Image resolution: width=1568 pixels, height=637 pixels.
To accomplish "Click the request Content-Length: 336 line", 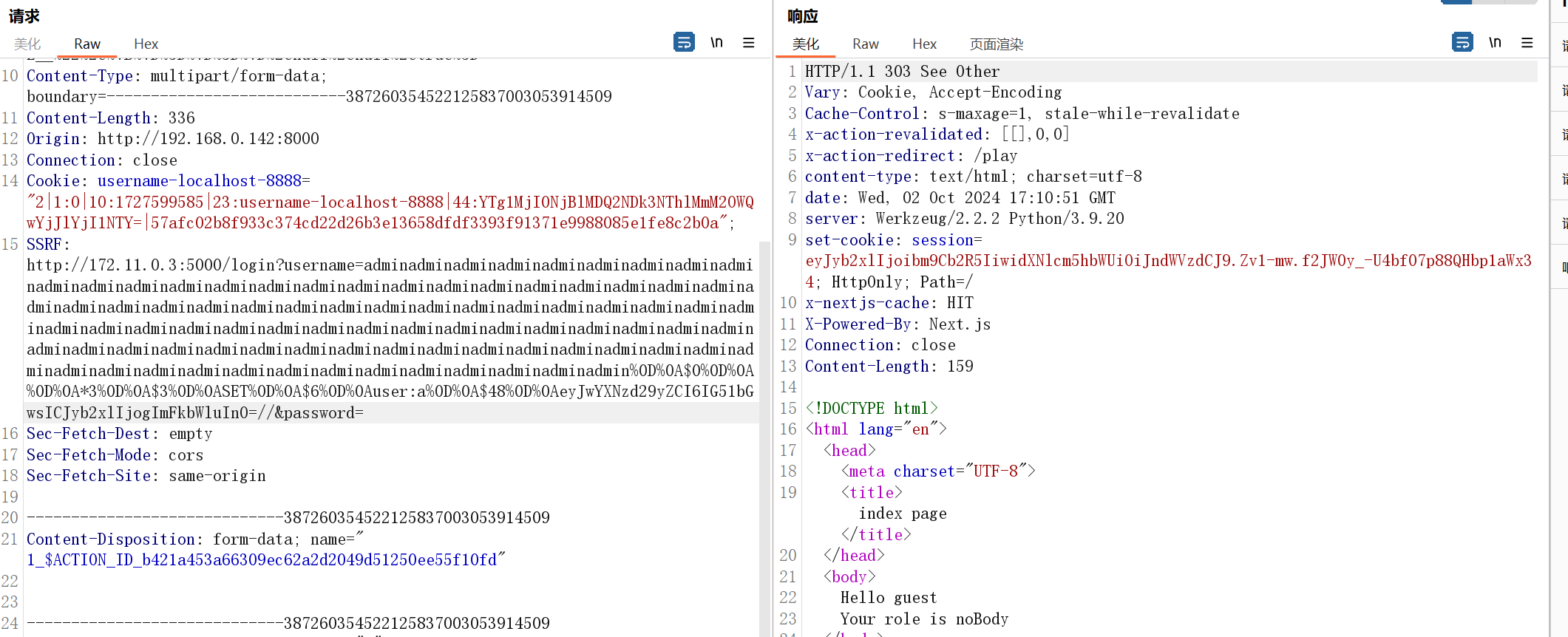I will pos(111,117).
